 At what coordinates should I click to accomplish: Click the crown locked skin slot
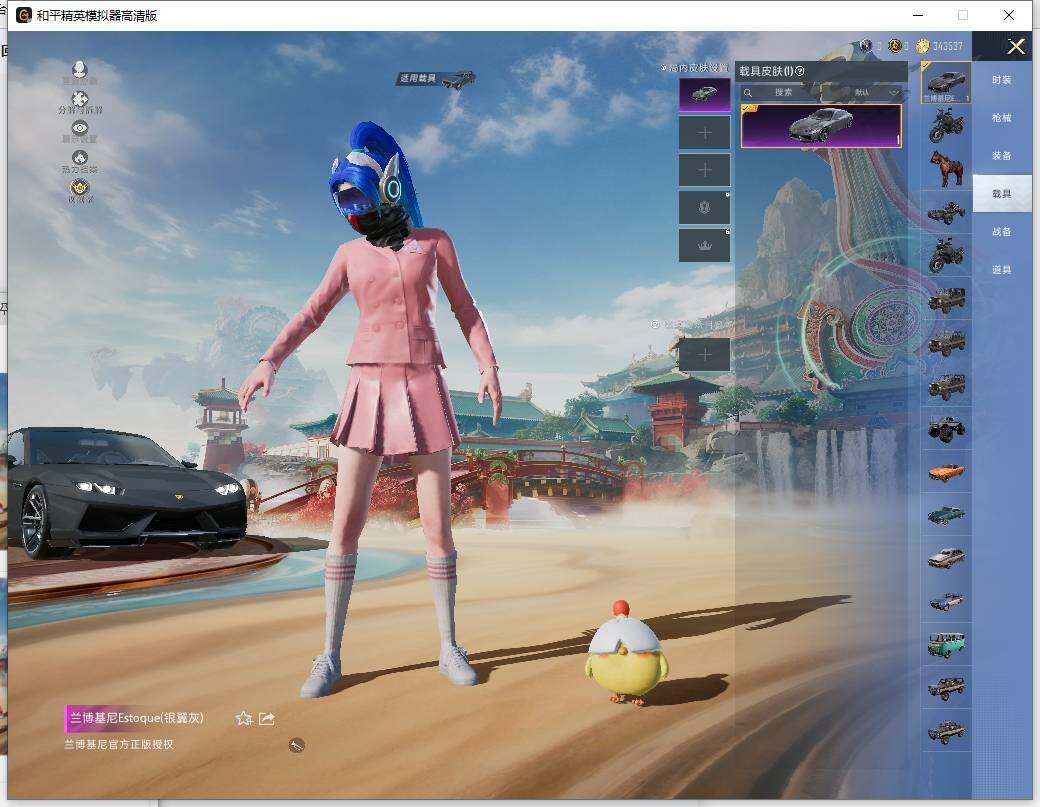pos(704,246)
